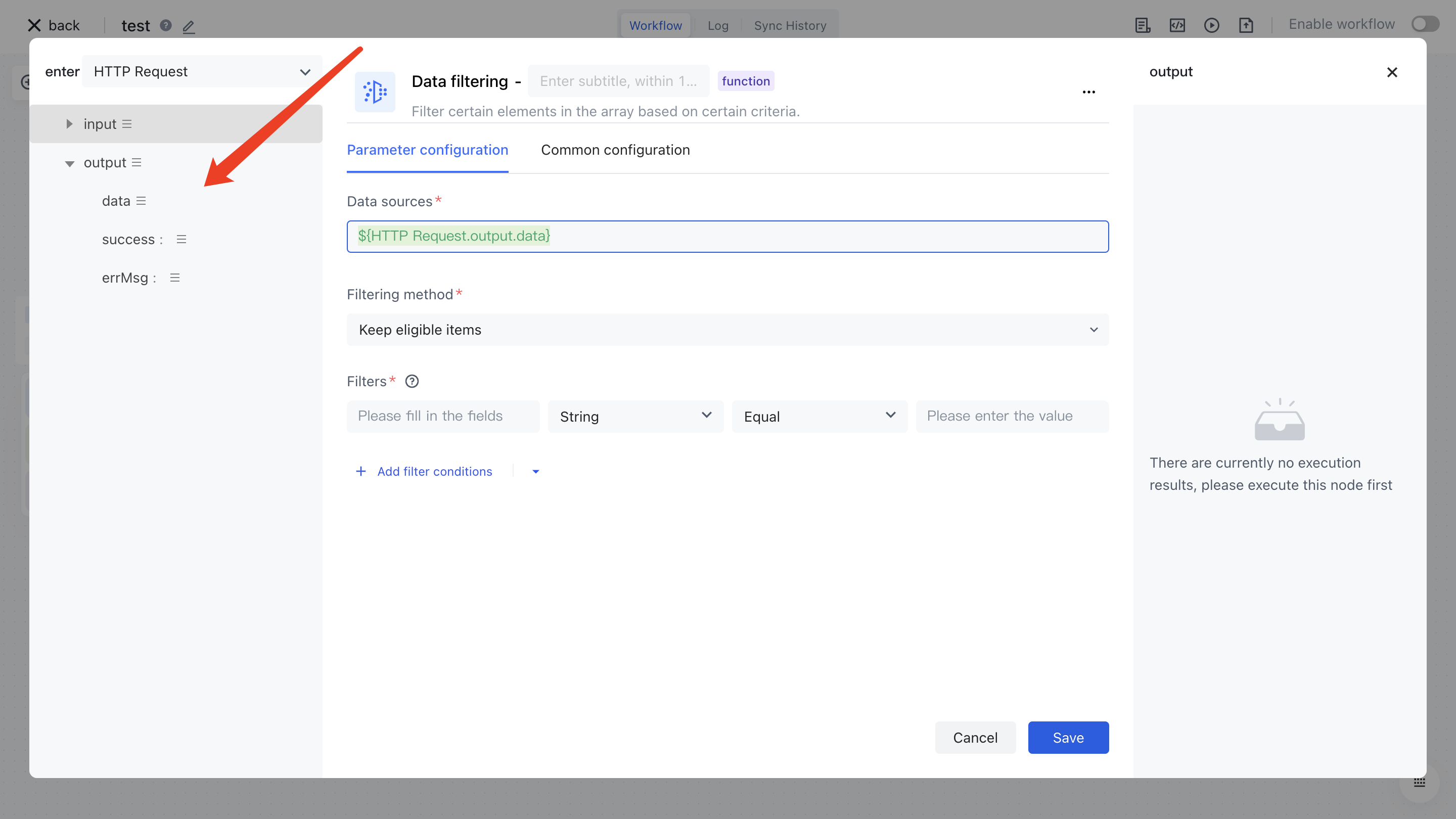
Task: Click the edit pencil icon beside test
Action: (189, 26)
